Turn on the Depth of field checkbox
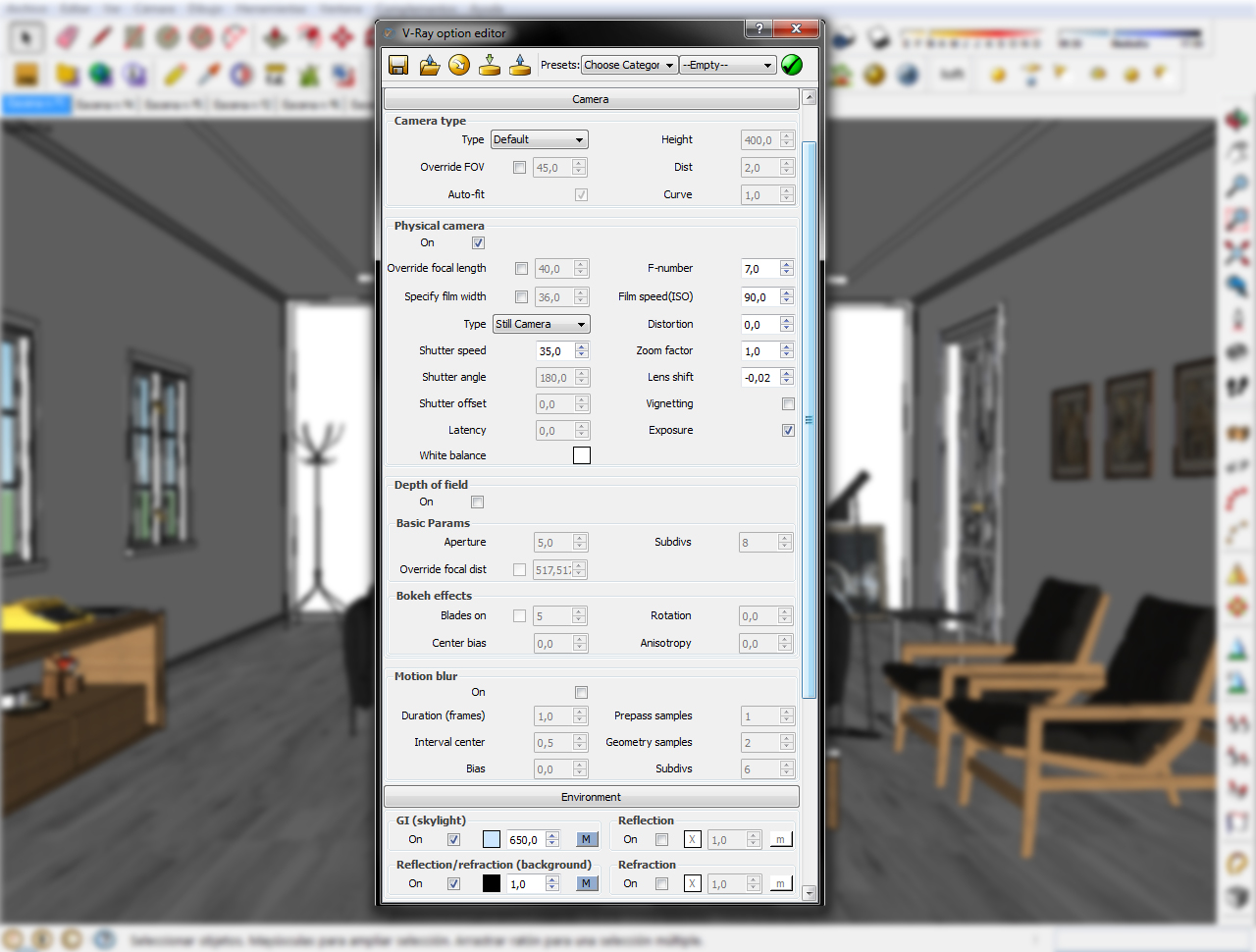Screen dimensions: 1256x952 (477, 502)
